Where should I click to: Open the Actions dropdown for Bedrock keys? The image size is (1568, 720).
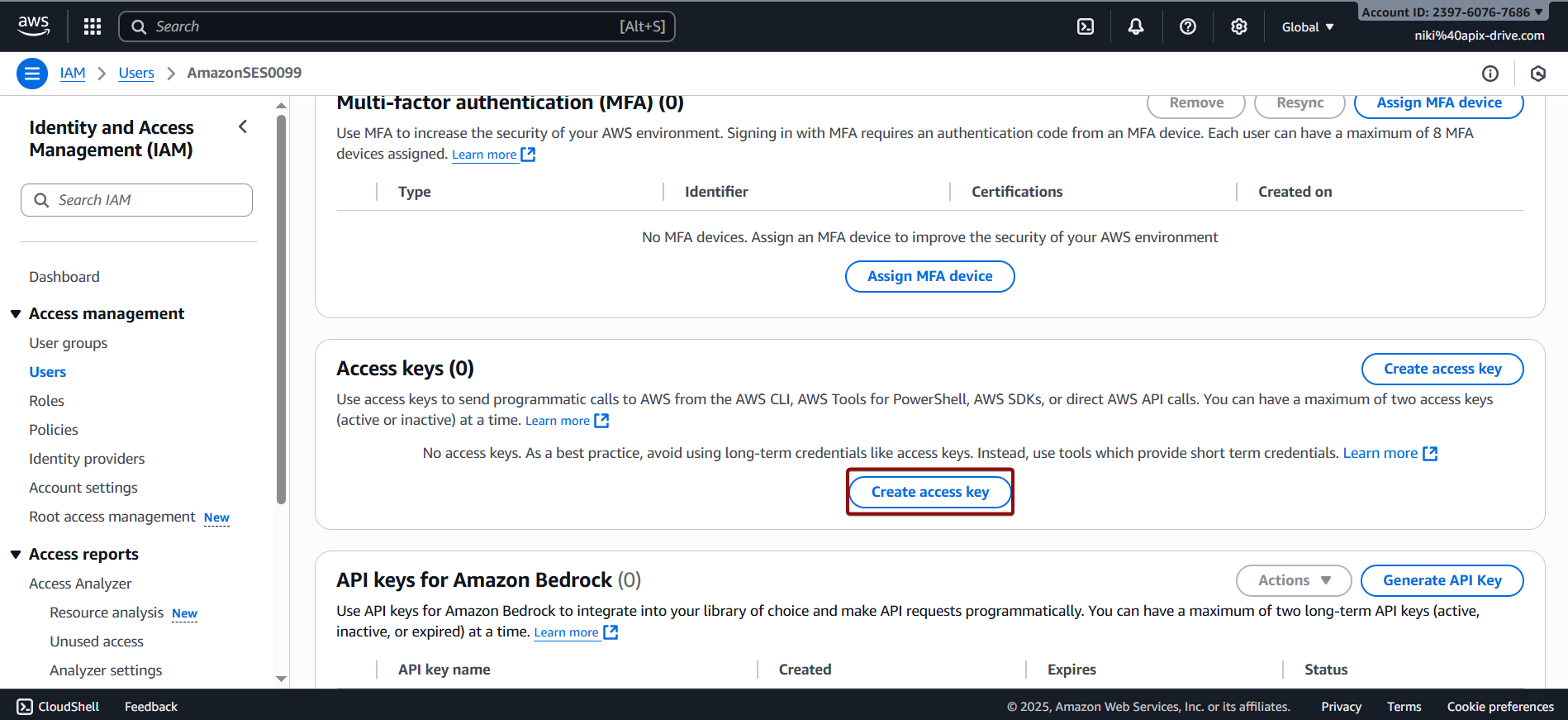[1293, 580]
